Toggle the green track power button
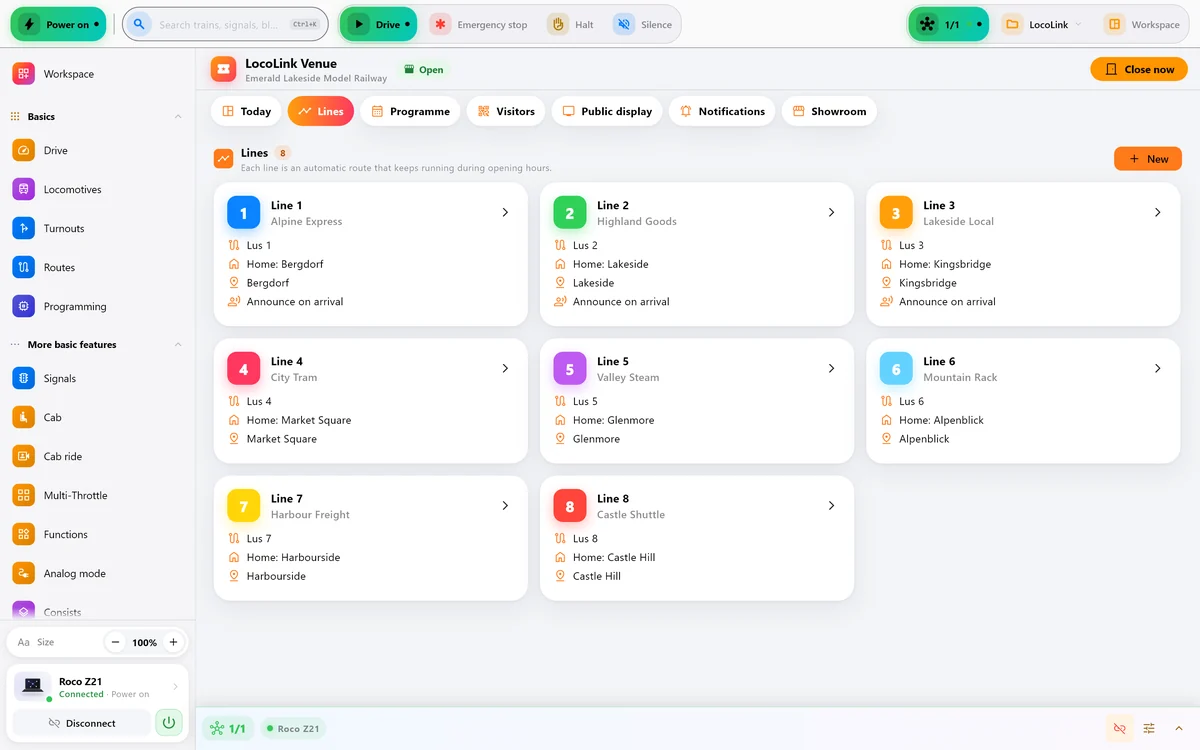Viewport: 1200px width, 750px height. [169, 722]
